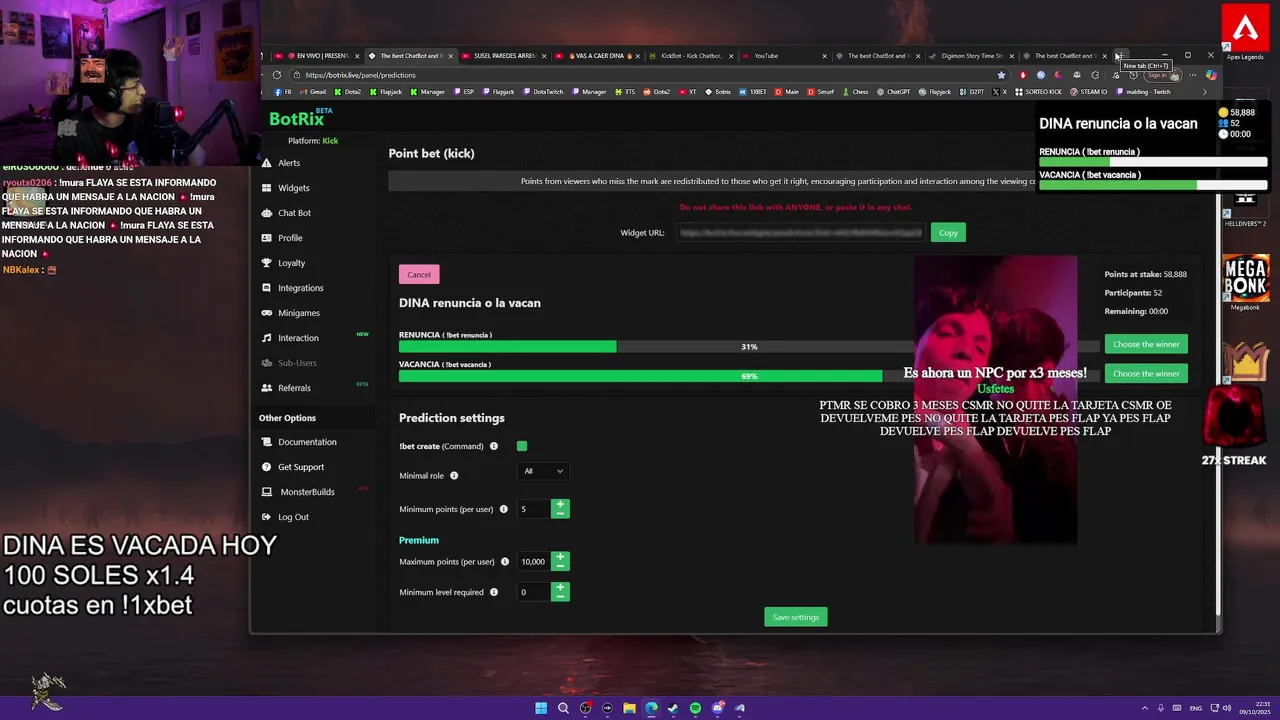Viewport: 1280px width, 720px height.
Task: Open Spotify from the taskbar
Action: pos(695,708)
